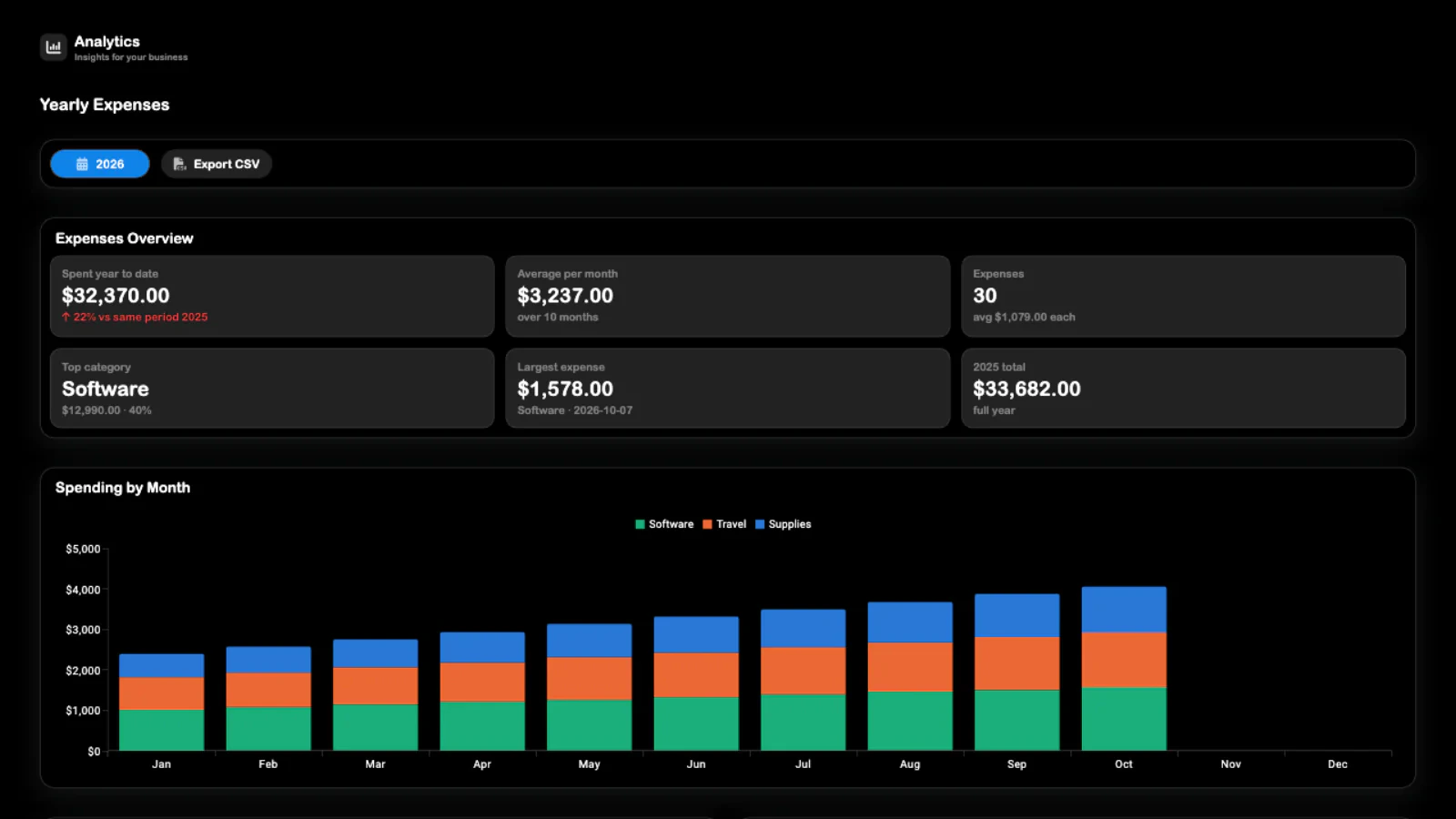Click the Analytics chart logo icon

point(54,47)
